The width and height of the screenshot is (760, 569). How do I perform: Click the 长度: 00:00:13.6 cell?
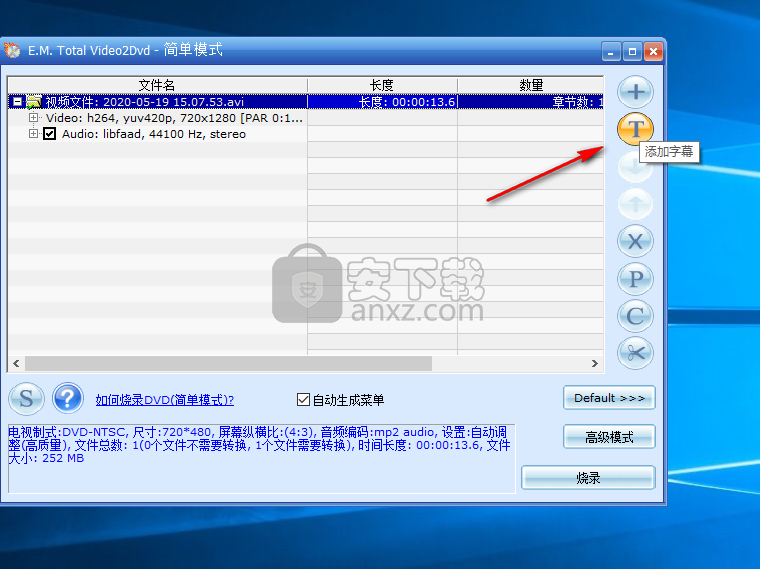click(382, 102)
